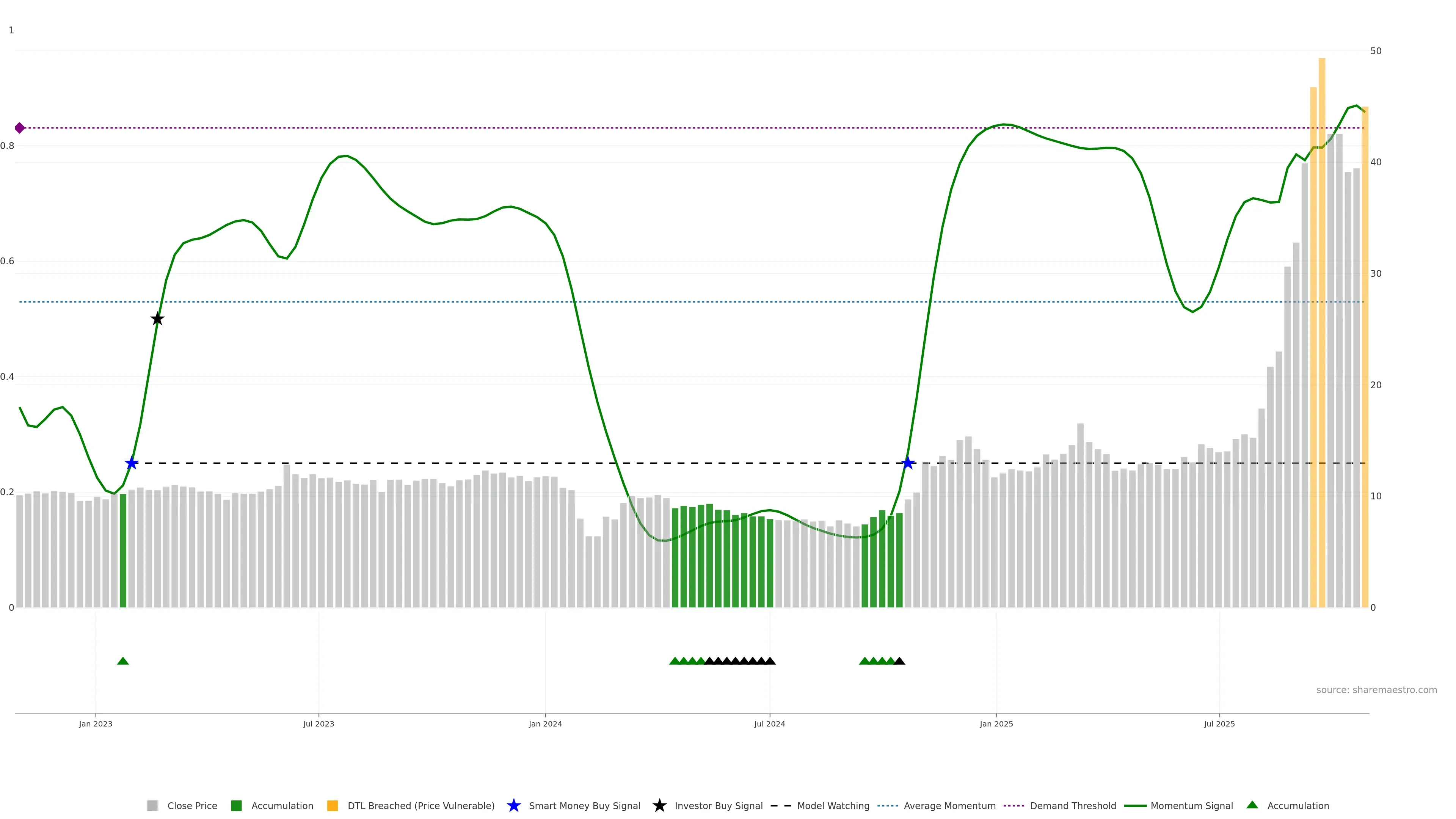Click the black Investor Buy star on chart
Screen dimensions: 1456x819
[x=158, y=319]
